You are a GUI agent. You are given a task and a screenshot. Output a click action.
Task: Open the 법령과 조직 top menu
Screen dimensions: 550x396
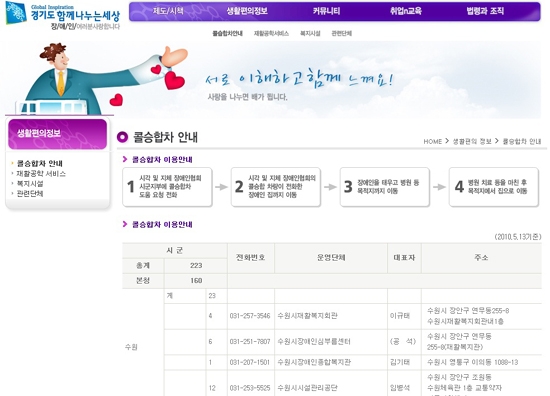point(485,11)
